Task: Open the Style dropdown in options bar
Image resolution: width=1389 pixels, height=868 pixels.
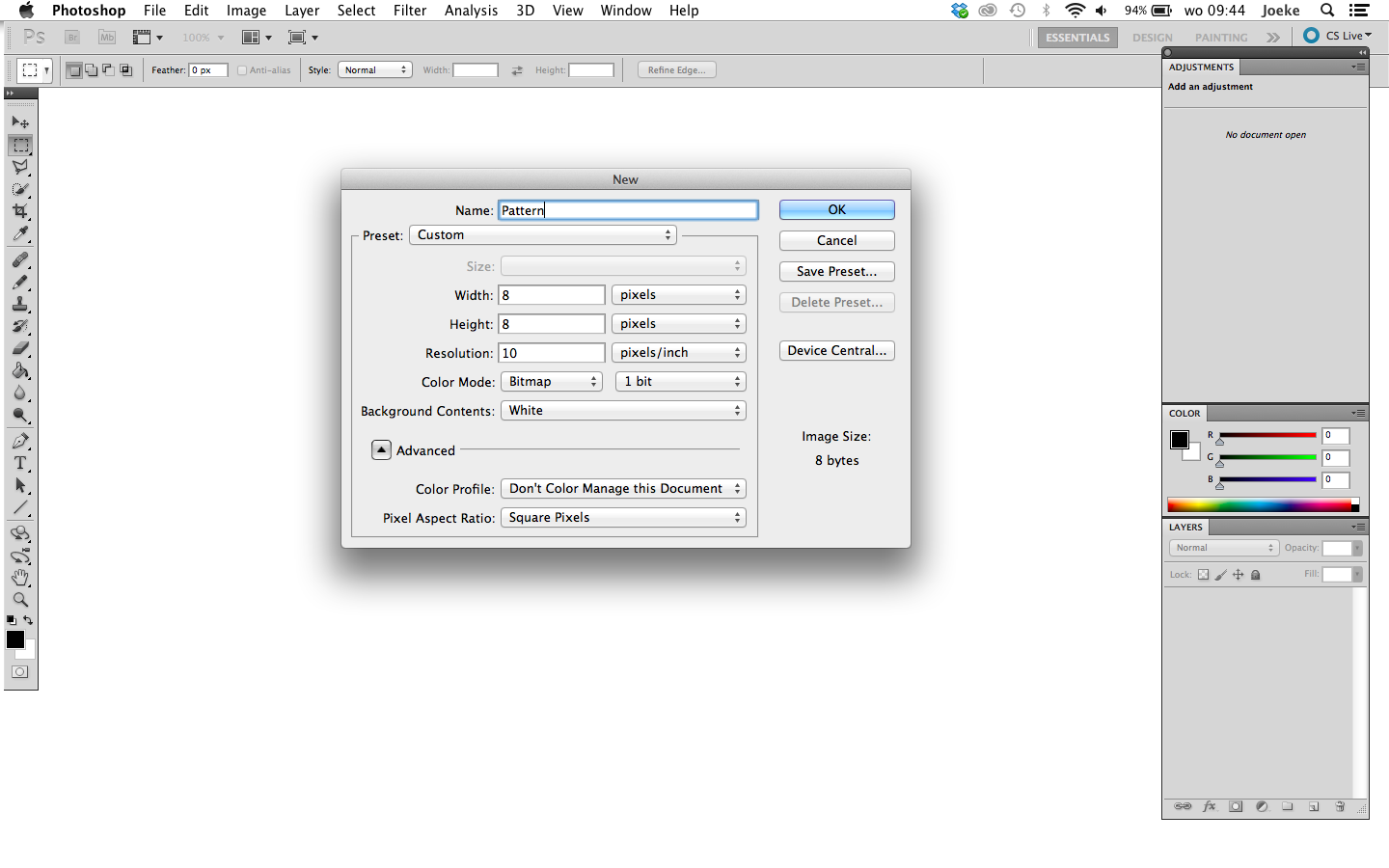Action: point(375,70)
